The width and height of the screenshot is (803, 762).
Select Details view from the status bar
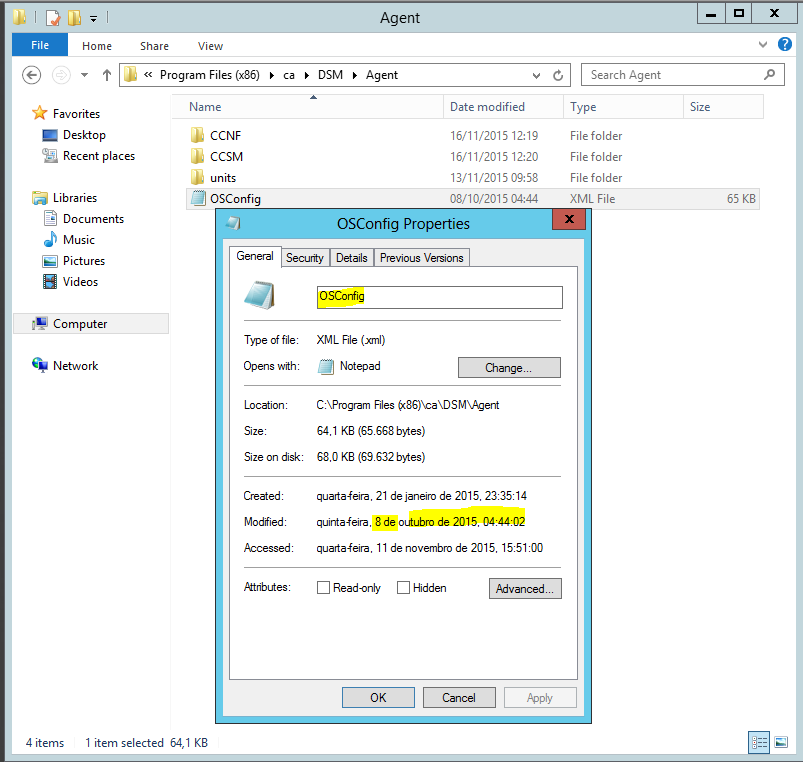tap(759, 743)
